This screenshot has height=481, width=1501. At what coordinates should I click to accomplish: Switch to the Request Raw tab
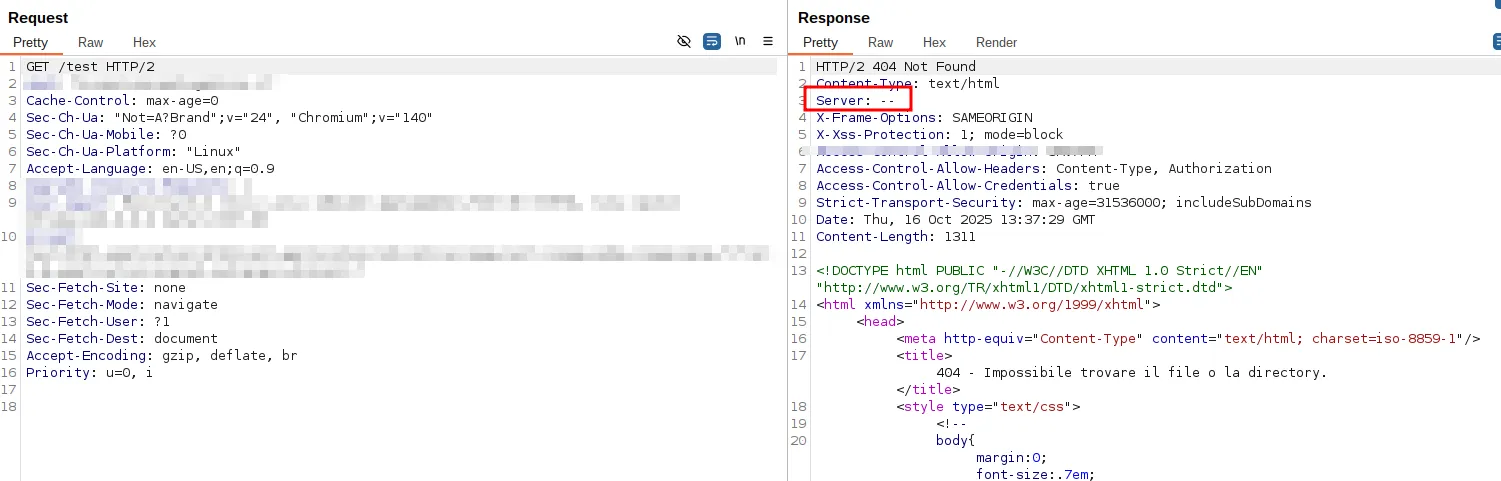90,43
